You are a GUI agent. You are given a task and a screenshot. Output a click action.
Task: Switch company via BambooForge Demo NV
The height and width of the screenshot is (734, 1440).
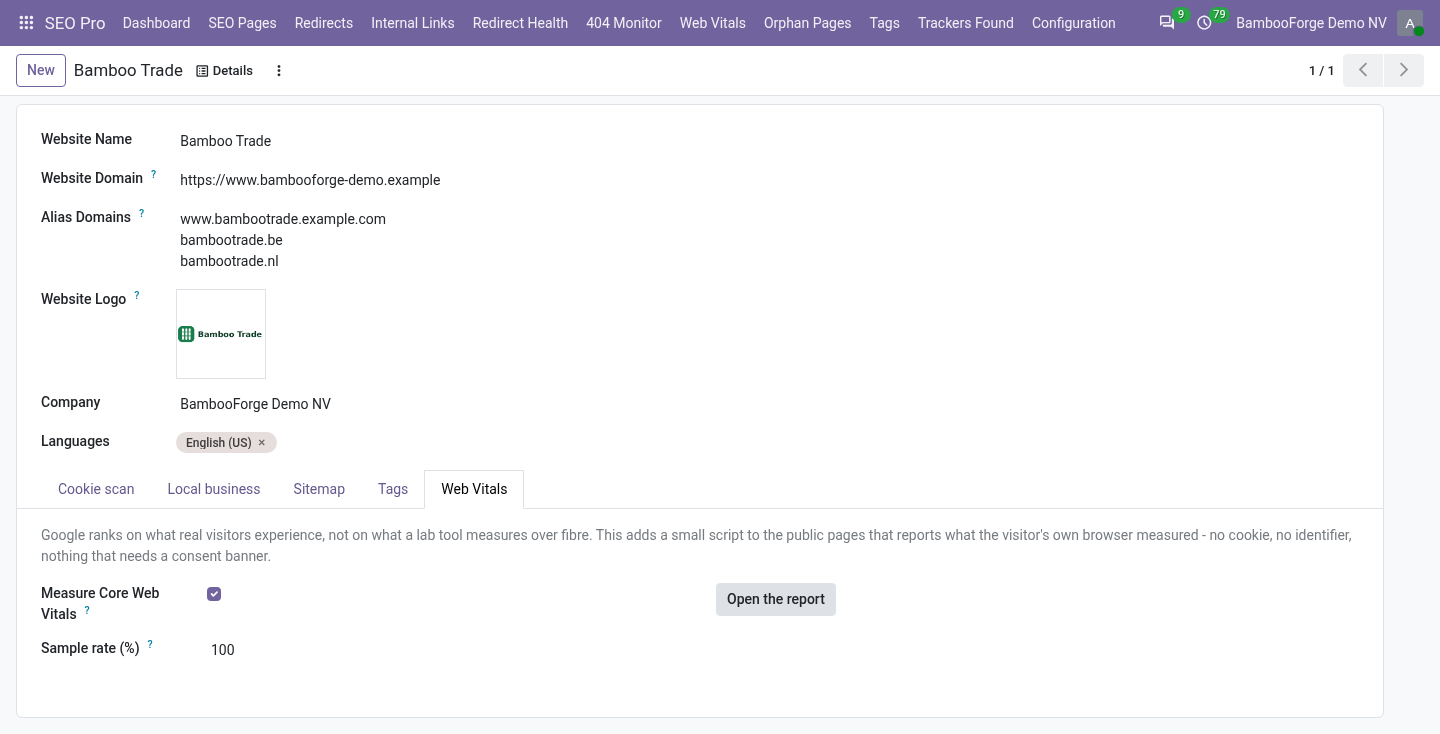1311,23
